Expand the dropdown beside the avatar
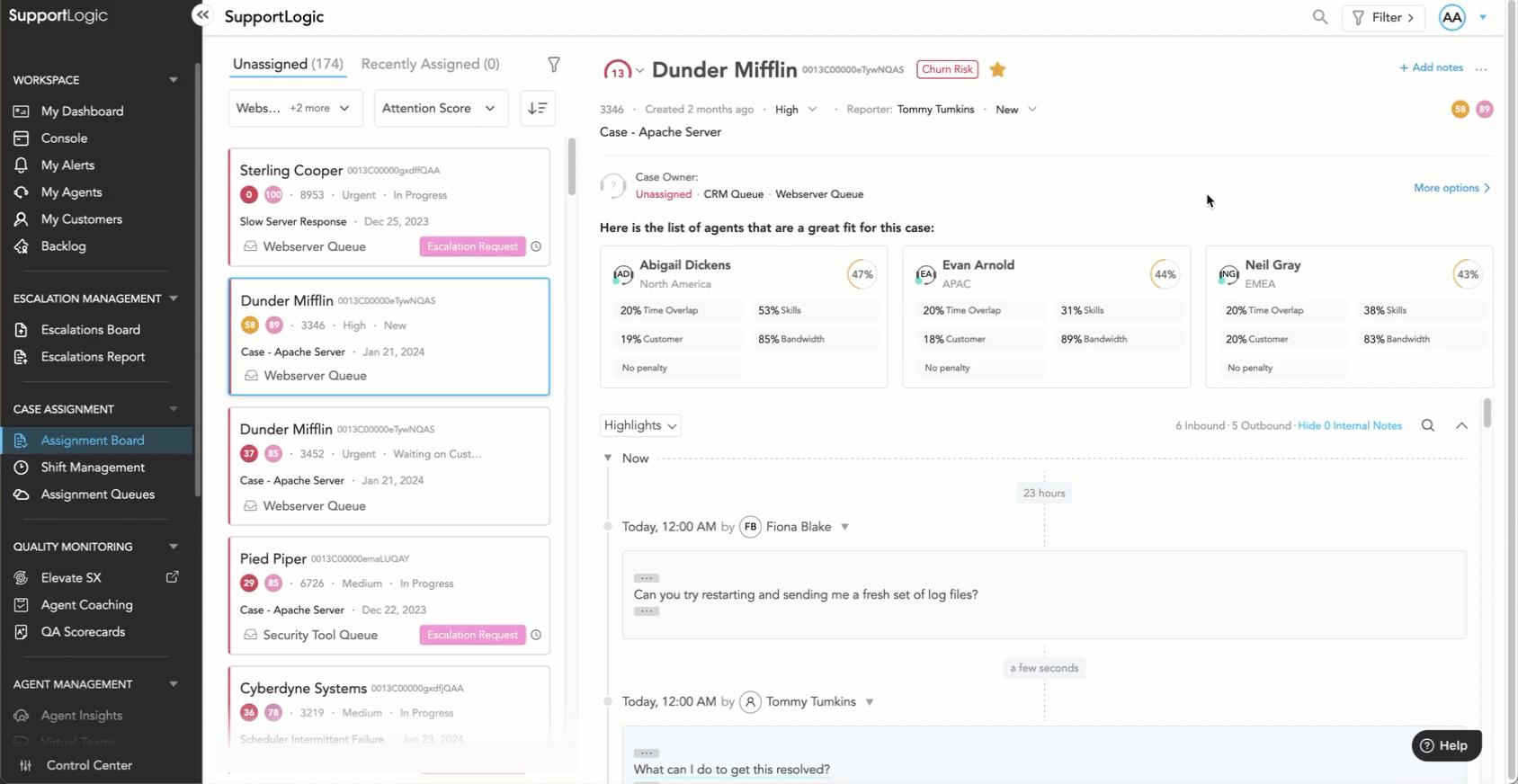This screenshot has width=1518, height=784. click(1483, 17)
